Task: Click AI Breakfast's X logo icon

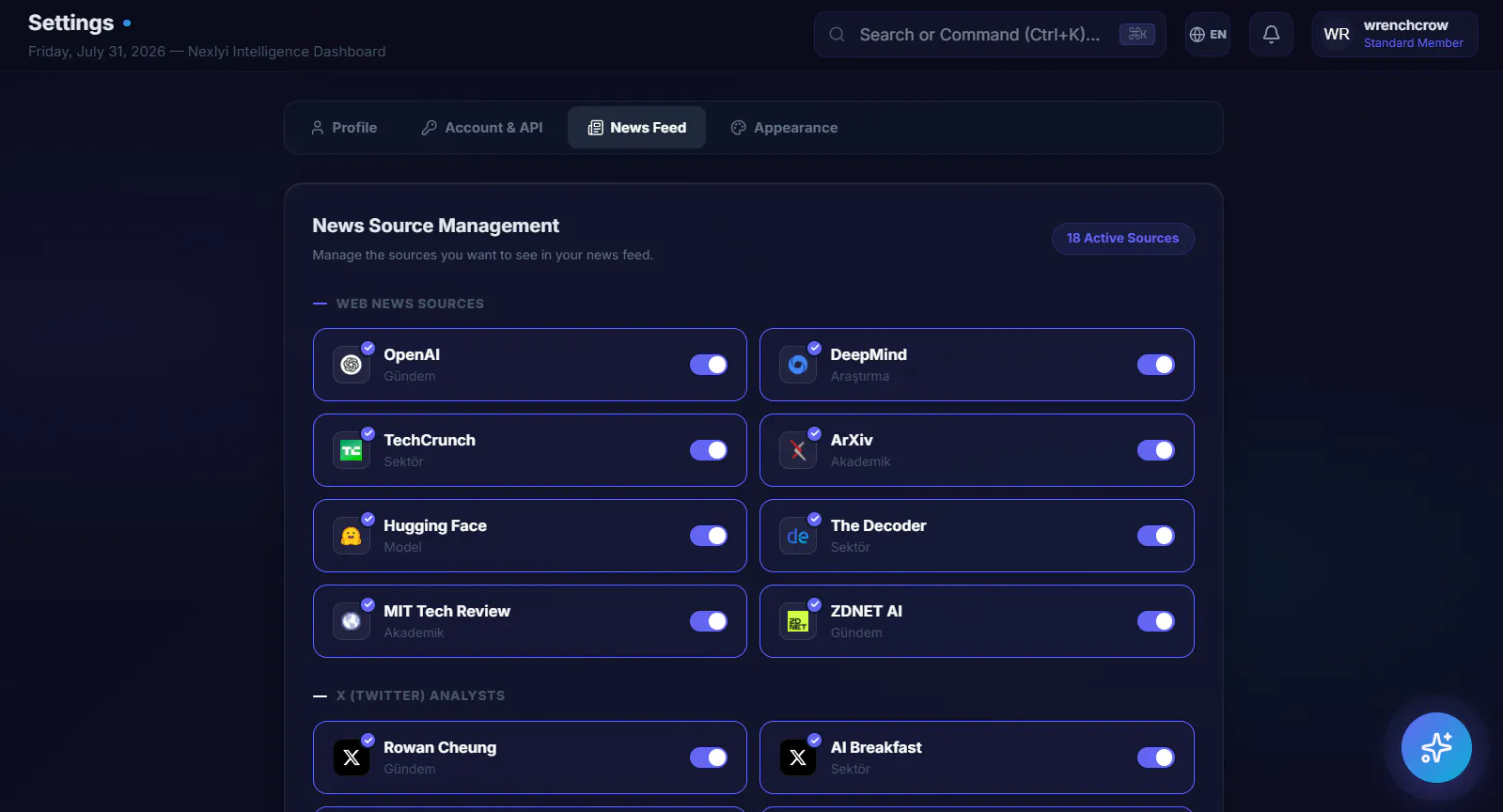Action: point(798,757)
